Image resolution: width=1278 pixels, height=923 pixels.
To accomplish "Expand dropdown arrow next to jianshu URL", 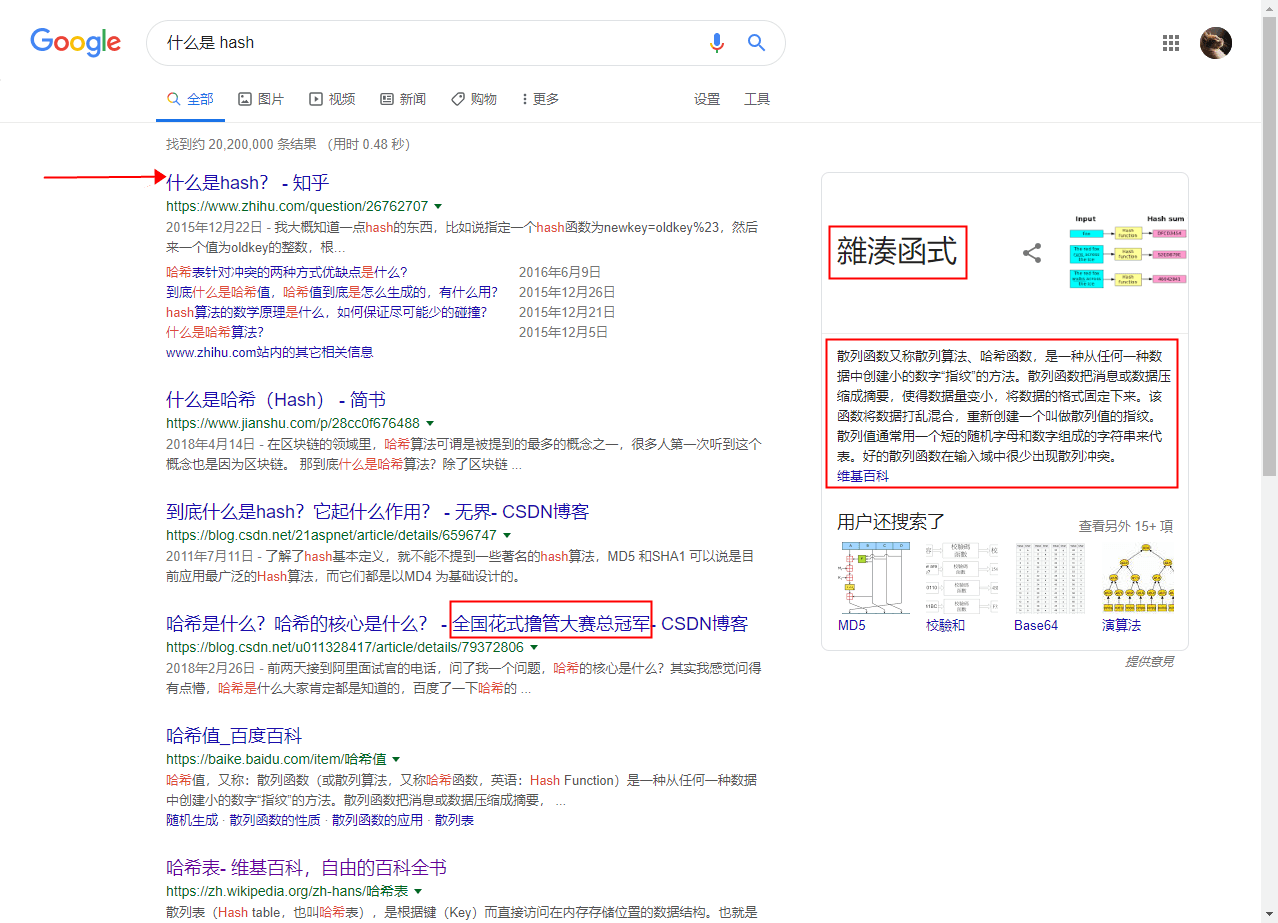I will 430,423.
